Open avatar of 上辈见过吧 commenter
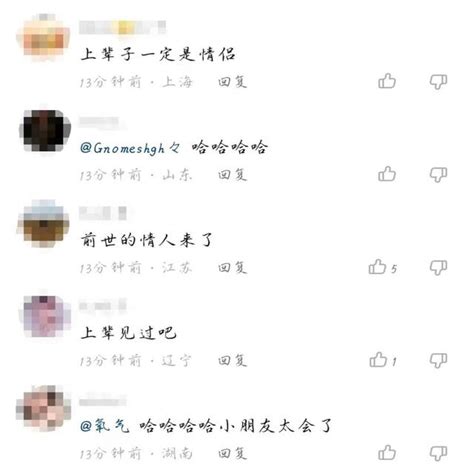The height and width of the screenshot is (476, 474). coord(45,316)
